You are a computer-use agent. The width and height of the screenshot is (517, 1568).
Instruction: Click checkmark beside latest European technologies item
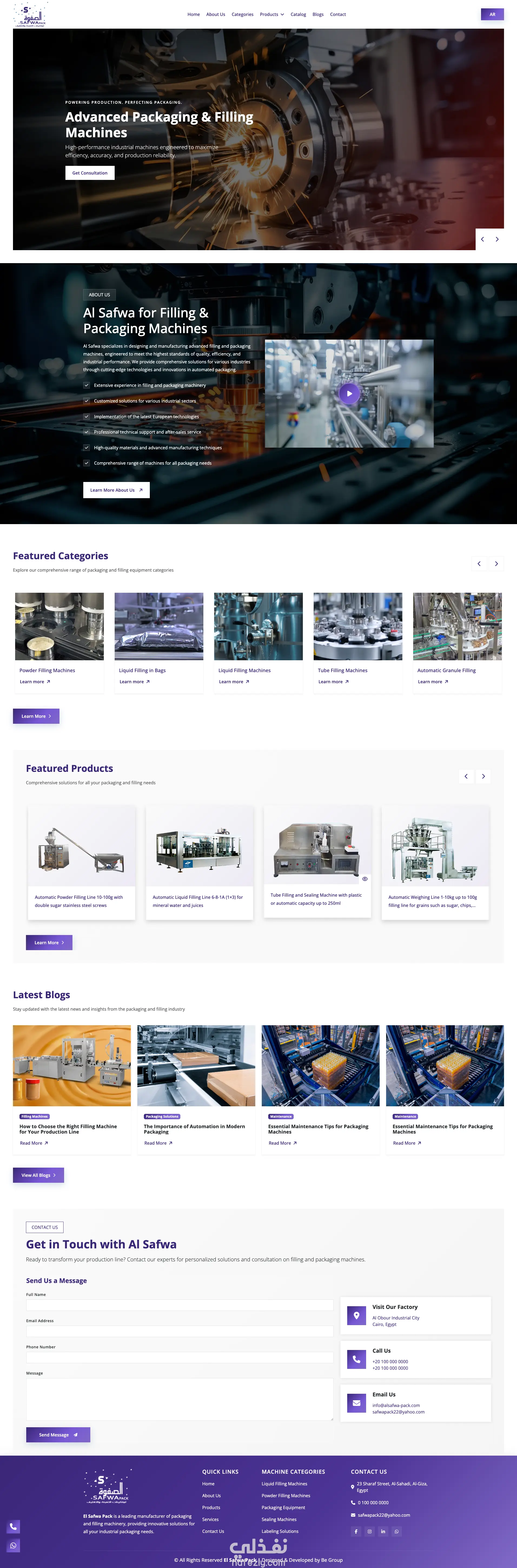[x=87, y=416]
